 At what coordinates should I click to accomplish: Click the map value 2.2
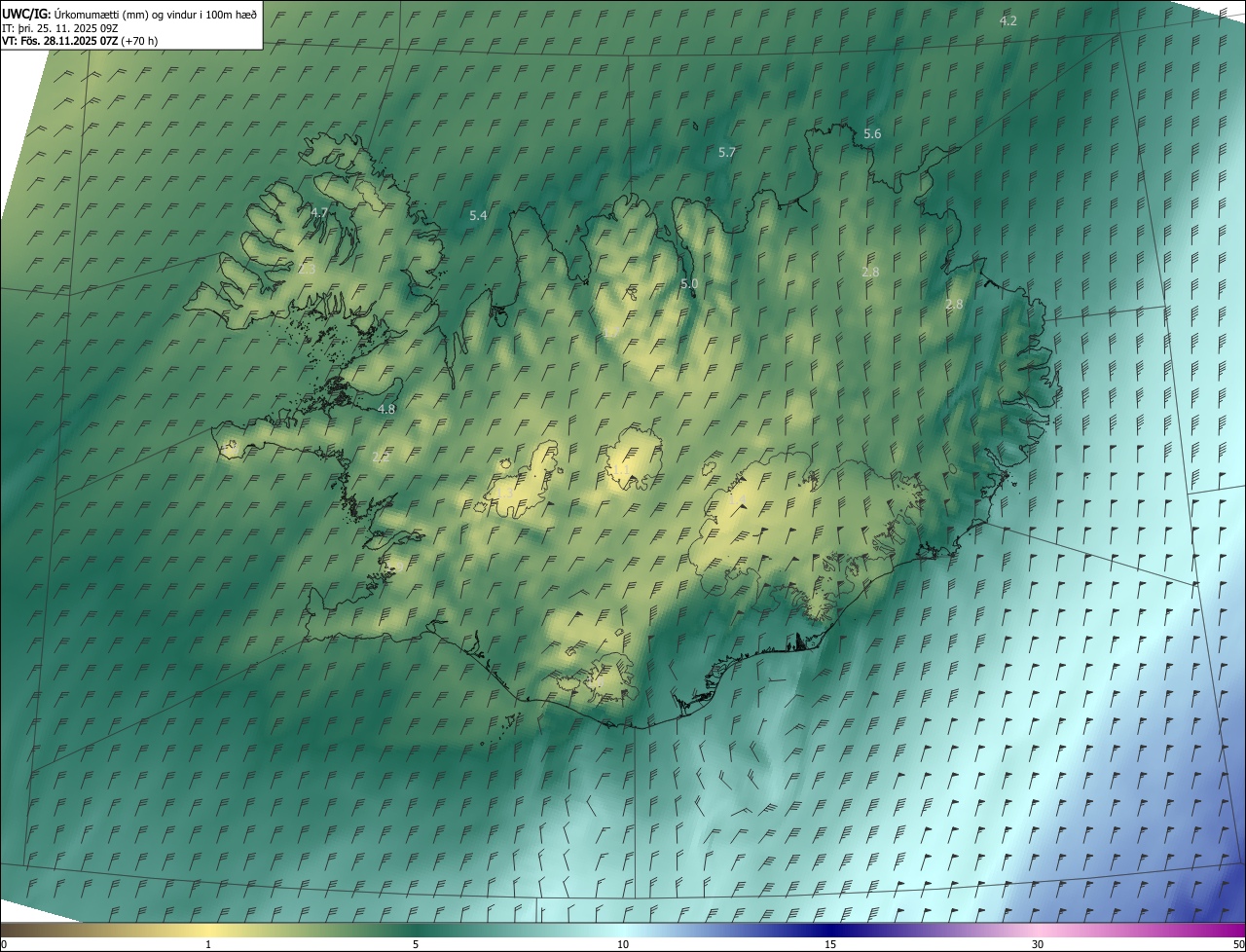(x=381, y=456)
